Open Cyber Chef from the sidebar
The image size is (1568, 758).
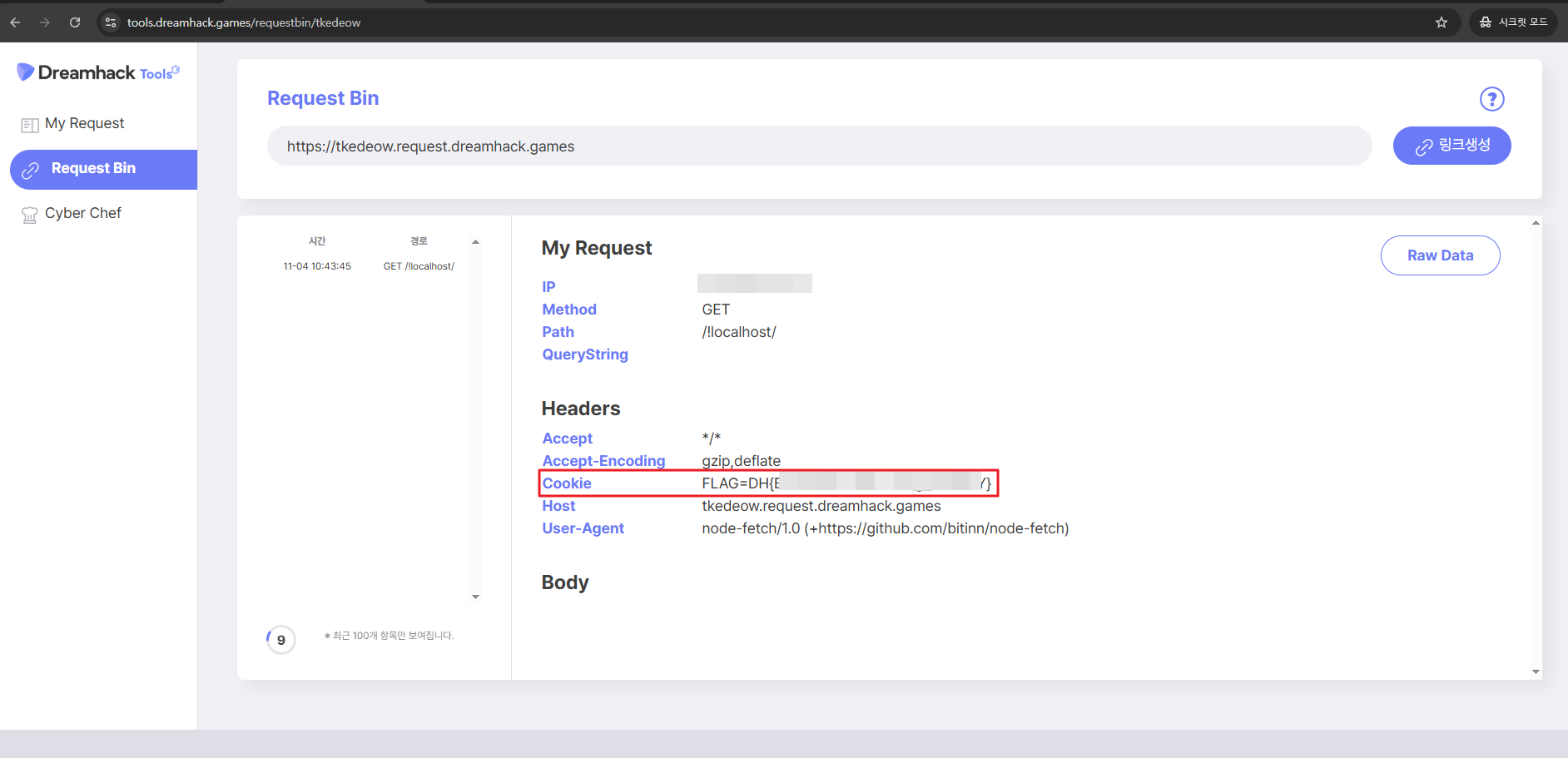pyautogui.click(x=82, y=214)
